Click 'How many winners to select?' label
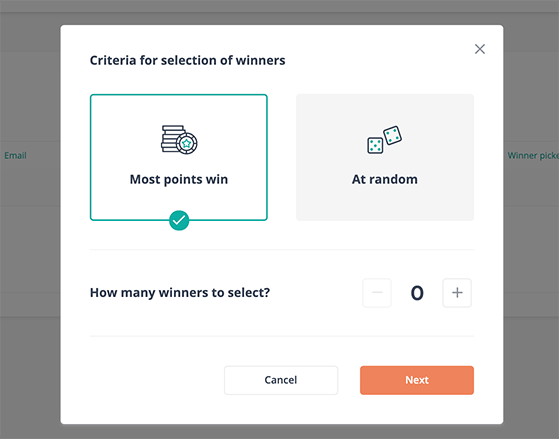Image resolution: width=559 pixels, height=439 pixels. point(180,293)
